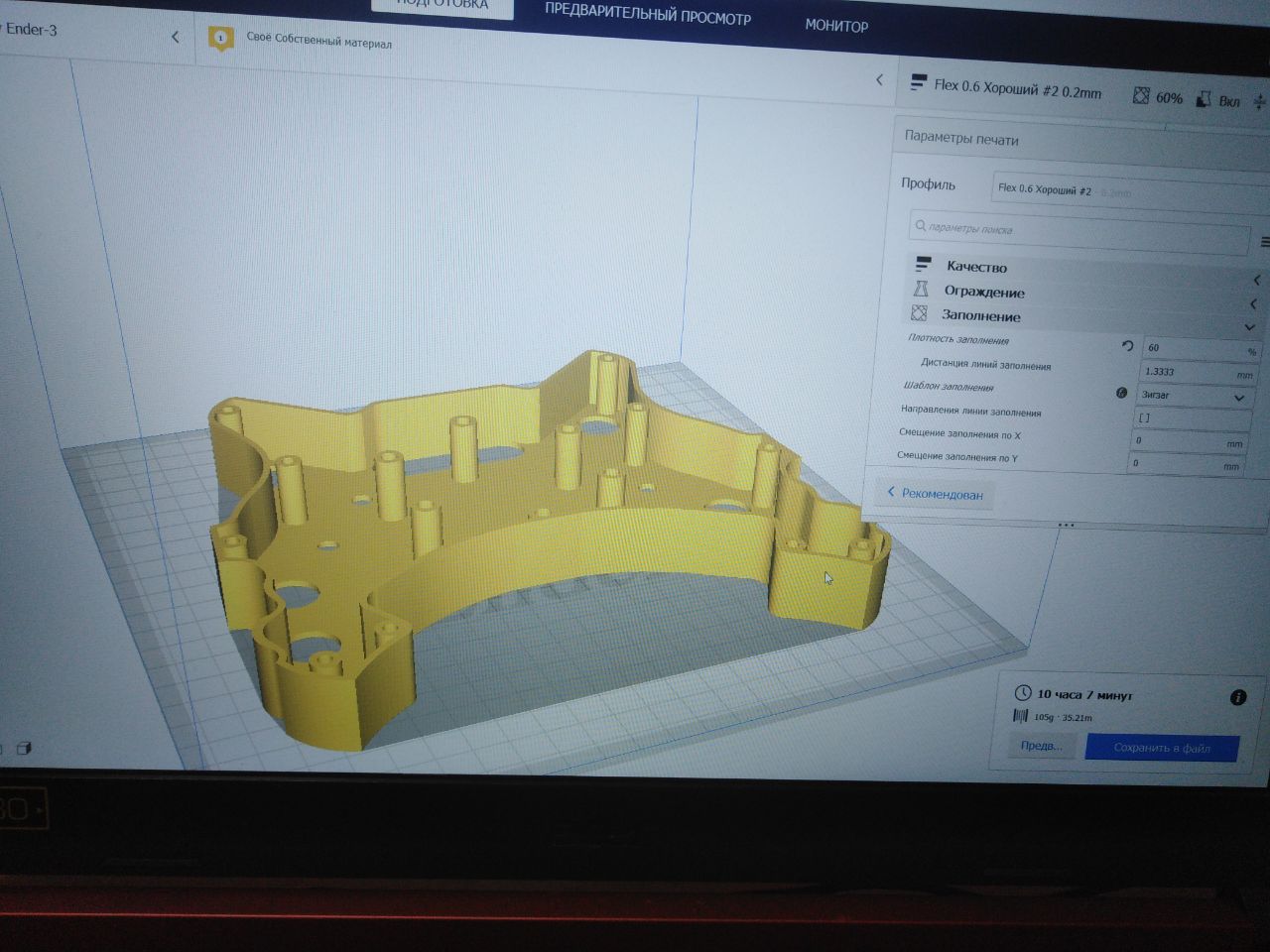
Task: Click the Смещение заполнения по Y field
Action: [1187, 463]
